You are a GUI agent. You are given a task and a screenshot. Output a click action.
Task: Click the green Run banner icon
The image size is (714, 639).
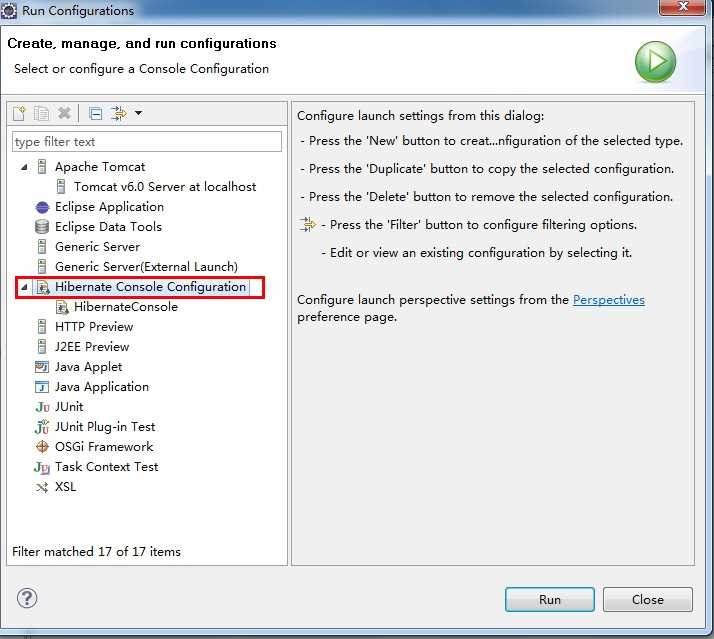655,61
